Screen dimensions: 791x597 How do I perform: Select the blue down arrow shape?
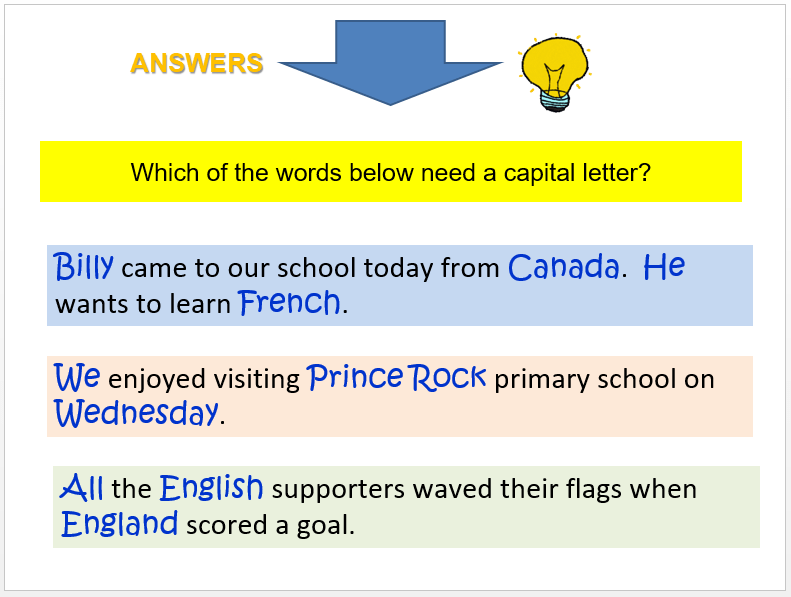390,60
